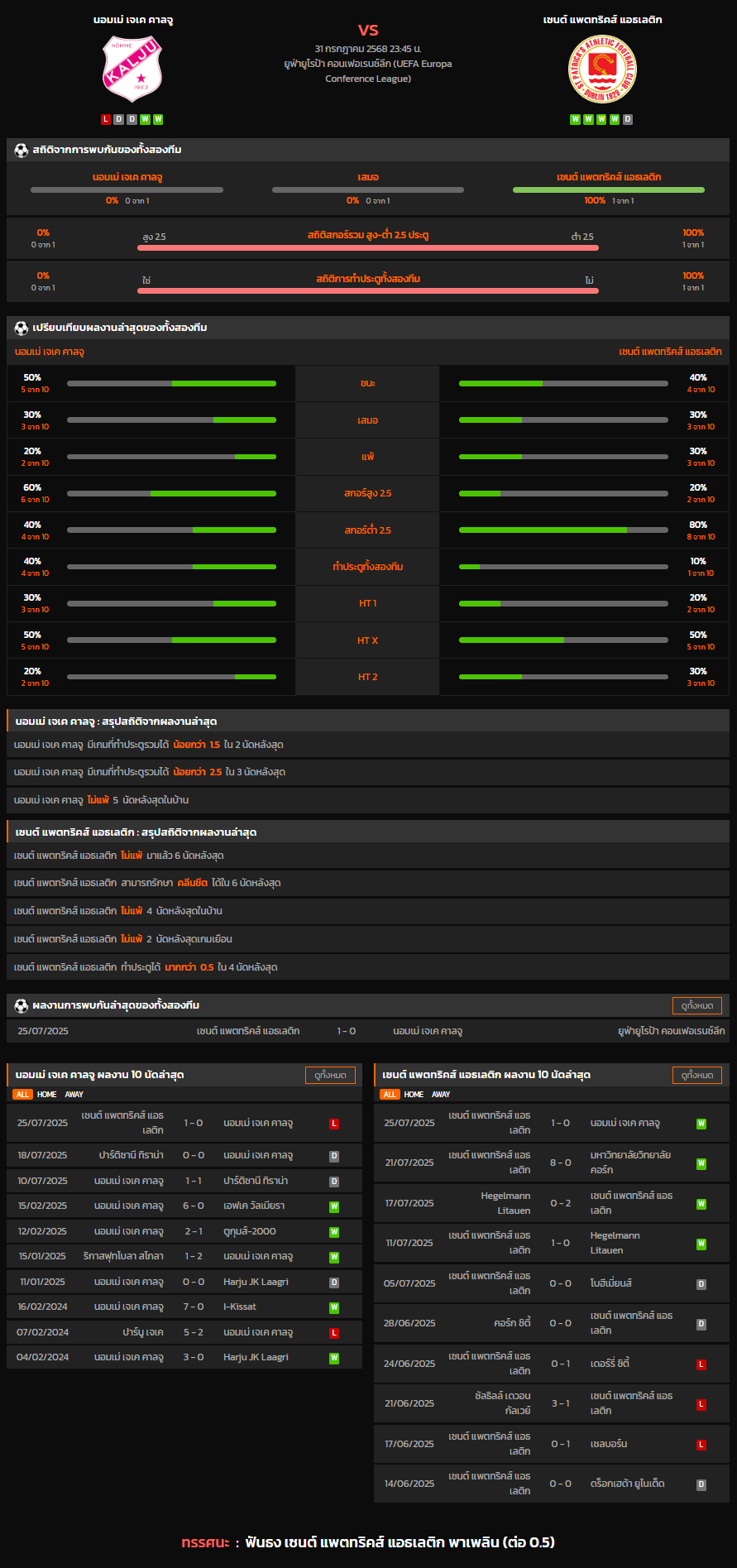
Task: Click St Patrick's 80% under 2.5 progress bar
Action: [563, 530]
